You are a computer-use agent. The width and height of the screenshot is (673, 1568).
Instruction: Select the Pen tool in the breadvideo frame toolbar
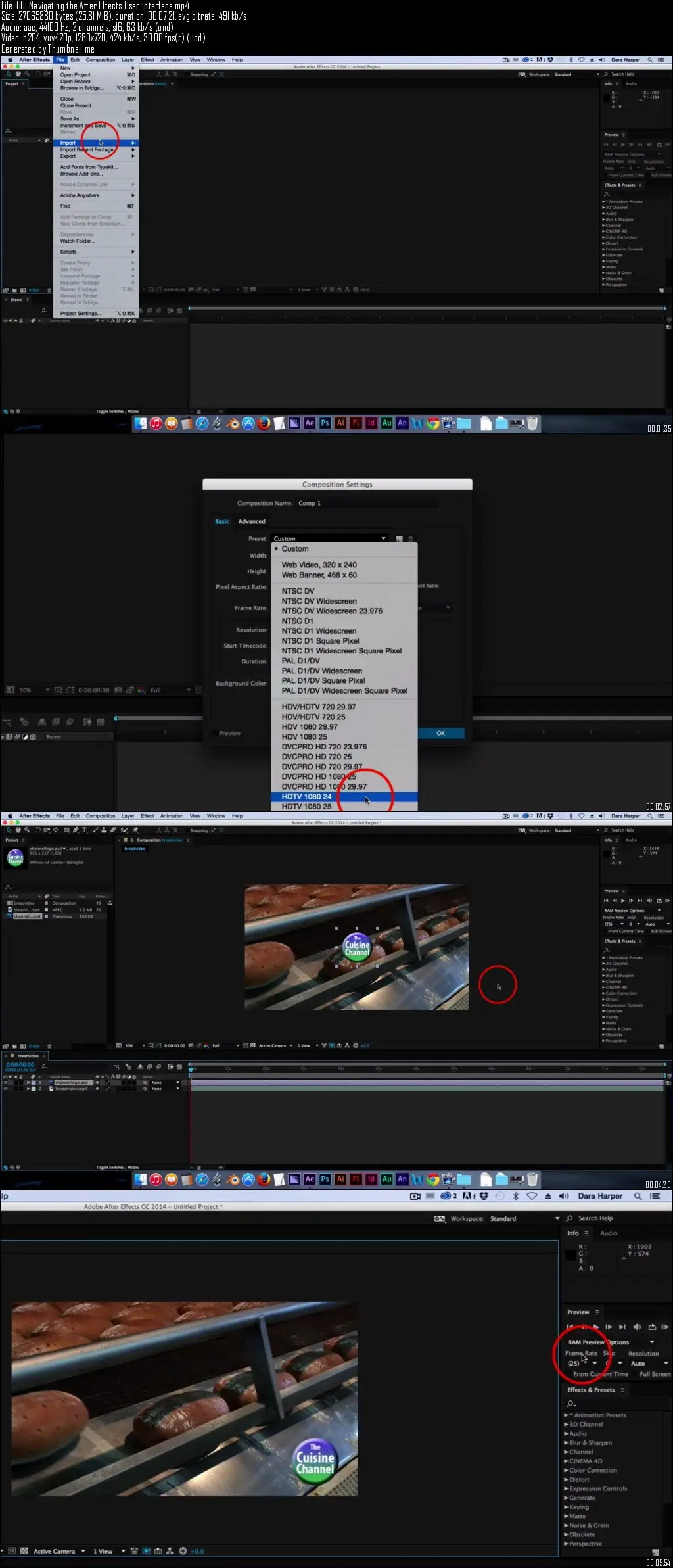pos(76,830)
